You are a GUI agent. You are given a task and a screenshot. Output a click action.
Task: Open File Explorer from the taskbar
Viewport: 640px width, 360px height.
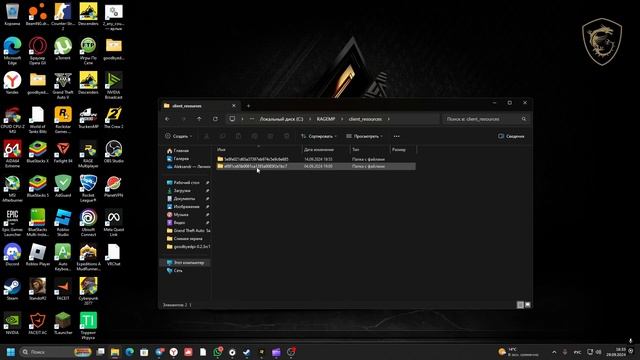pos(115,352)
